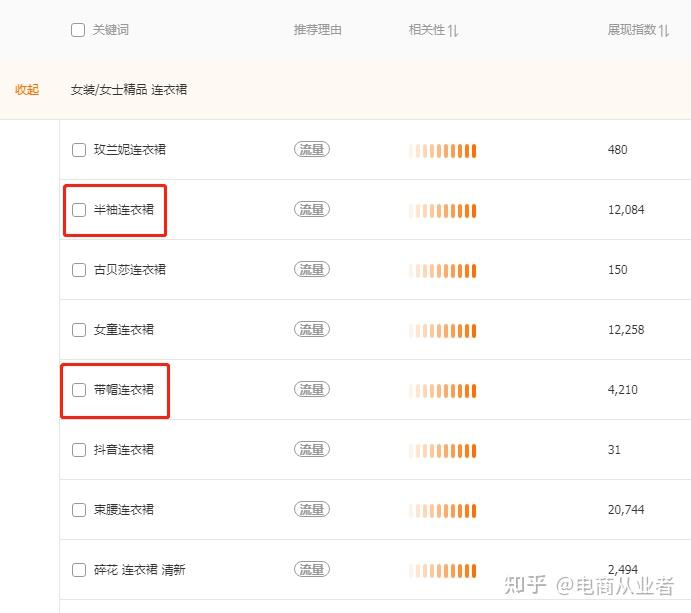Sort by 展现指数 column sort icon
The image size is (691, 613).
(664, 31)
